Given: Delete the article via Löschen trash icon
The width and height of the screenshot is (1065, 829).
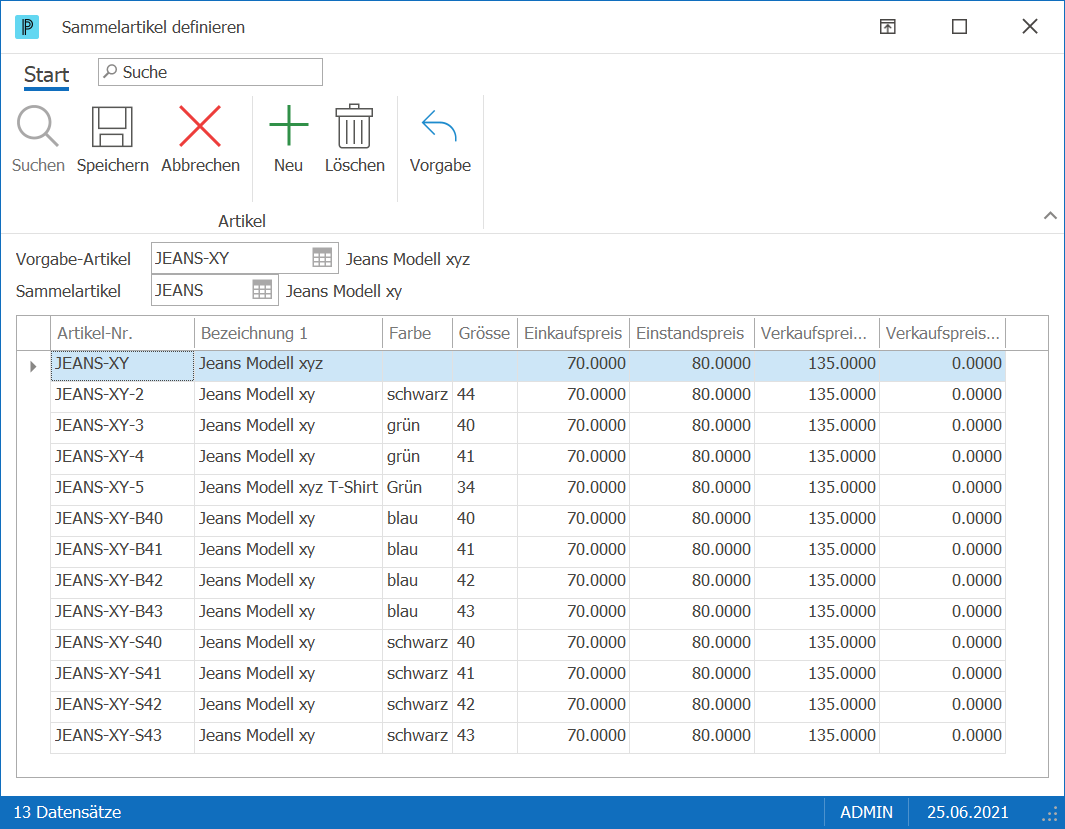Looking at the screenshot, I should pos(355,126).
